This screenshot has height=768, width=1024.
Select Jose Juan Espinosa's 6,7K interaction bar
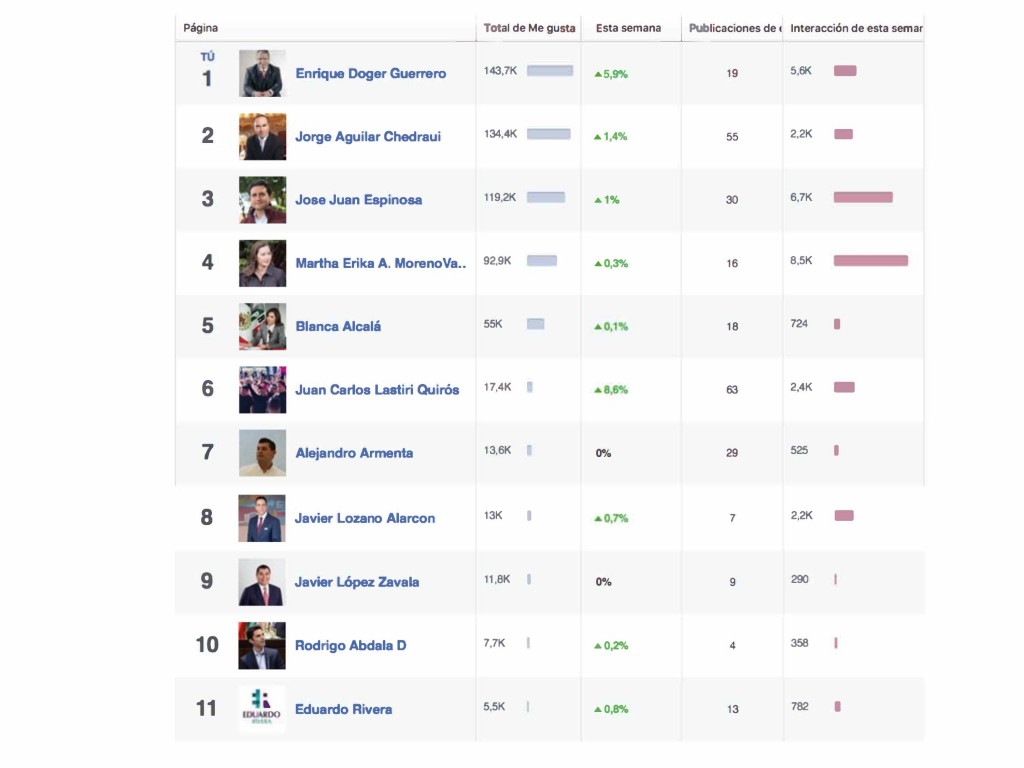[x=863, y=197]
